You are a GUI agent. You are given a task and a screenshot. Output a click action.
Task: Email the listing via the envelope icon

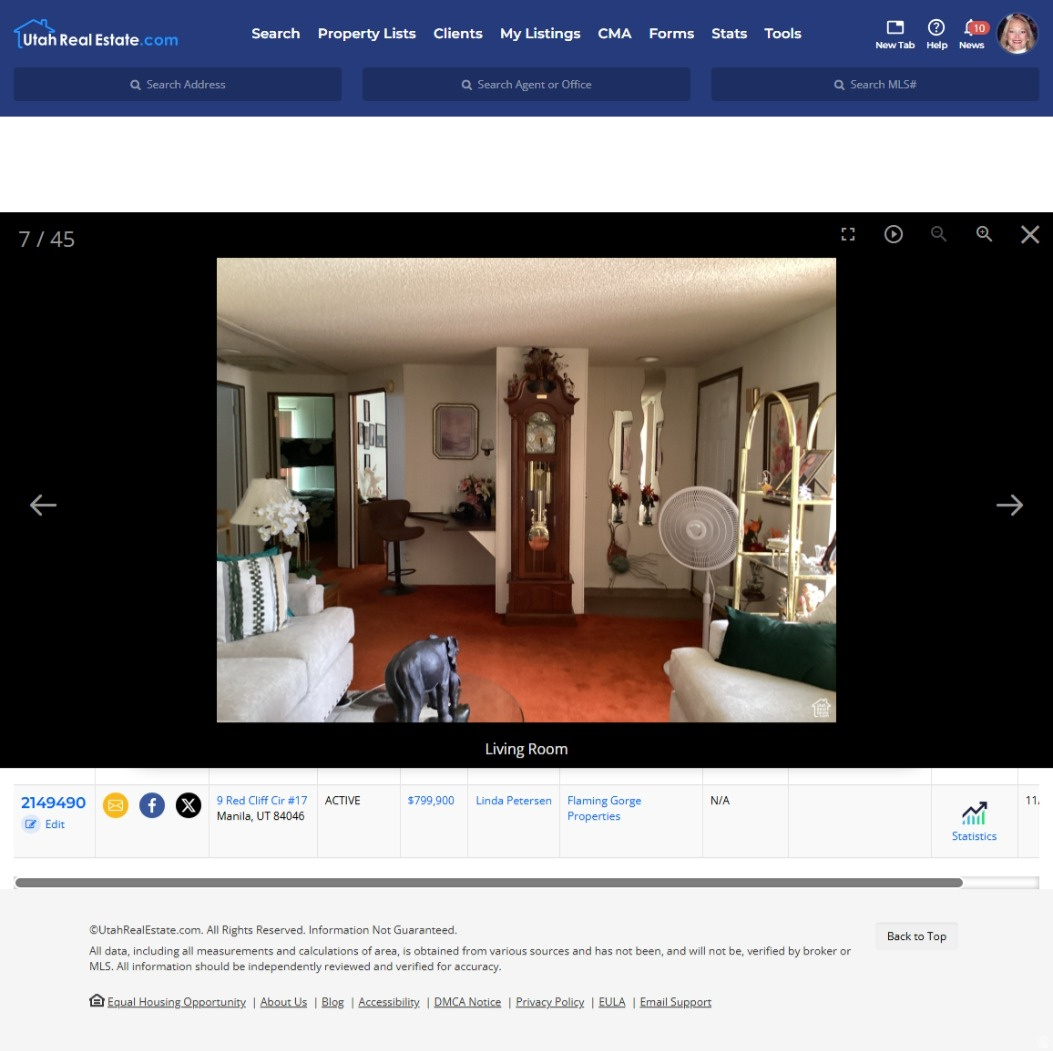point(117,806)
